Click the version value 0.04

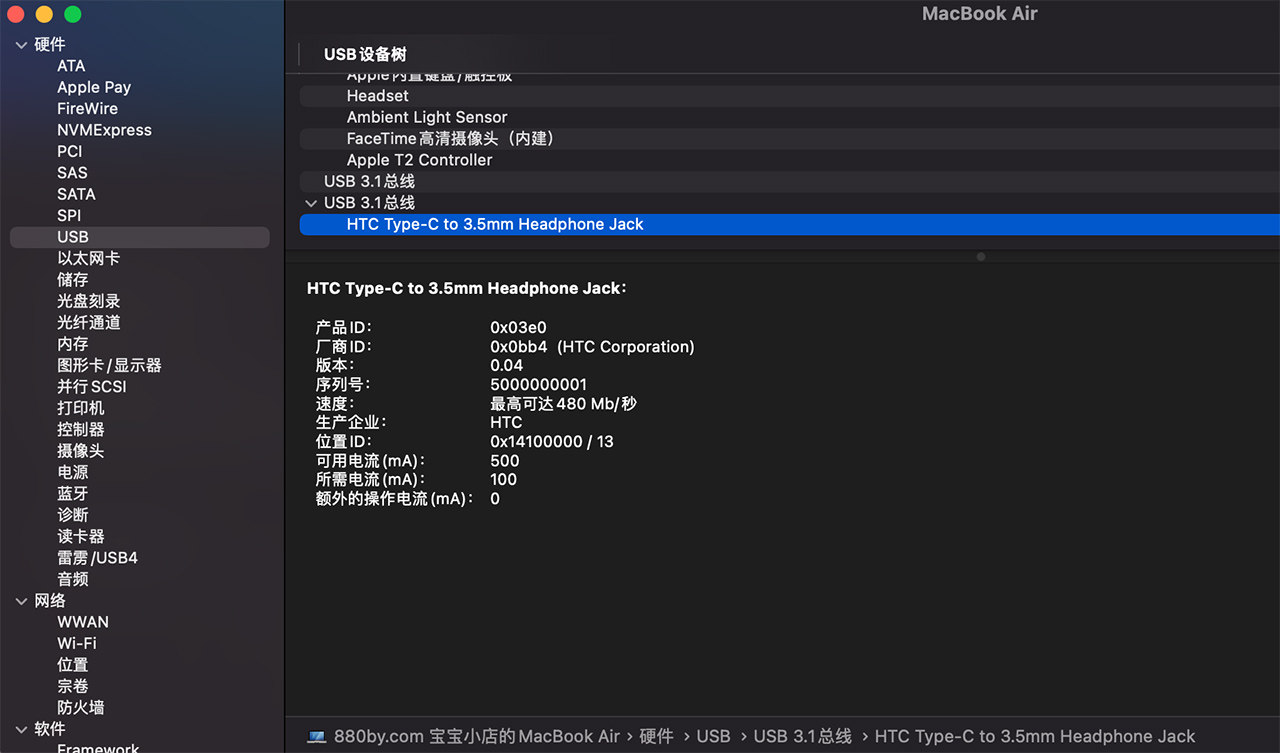pyautogui.click(x=507, y=366)
